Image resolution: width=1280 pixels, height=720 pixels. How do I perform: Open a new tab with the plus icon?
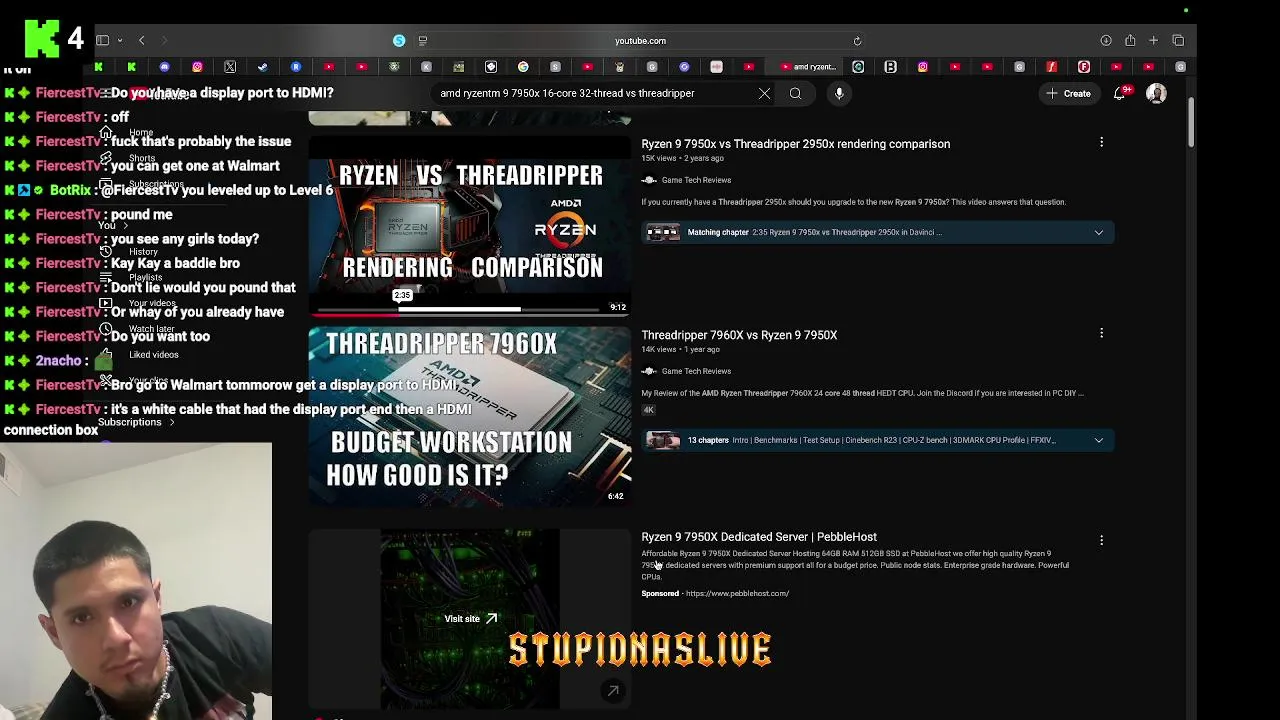[1153, 40]
